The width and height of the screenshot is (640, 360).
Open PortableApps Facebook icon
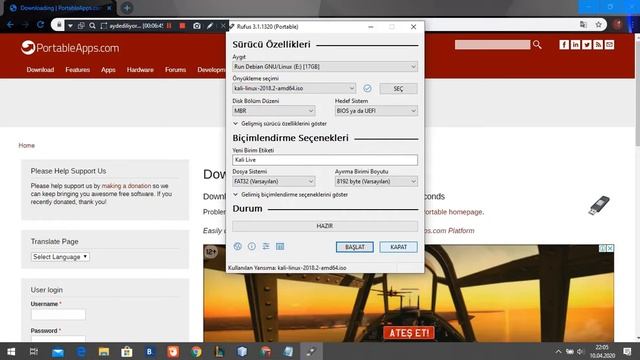564,44
